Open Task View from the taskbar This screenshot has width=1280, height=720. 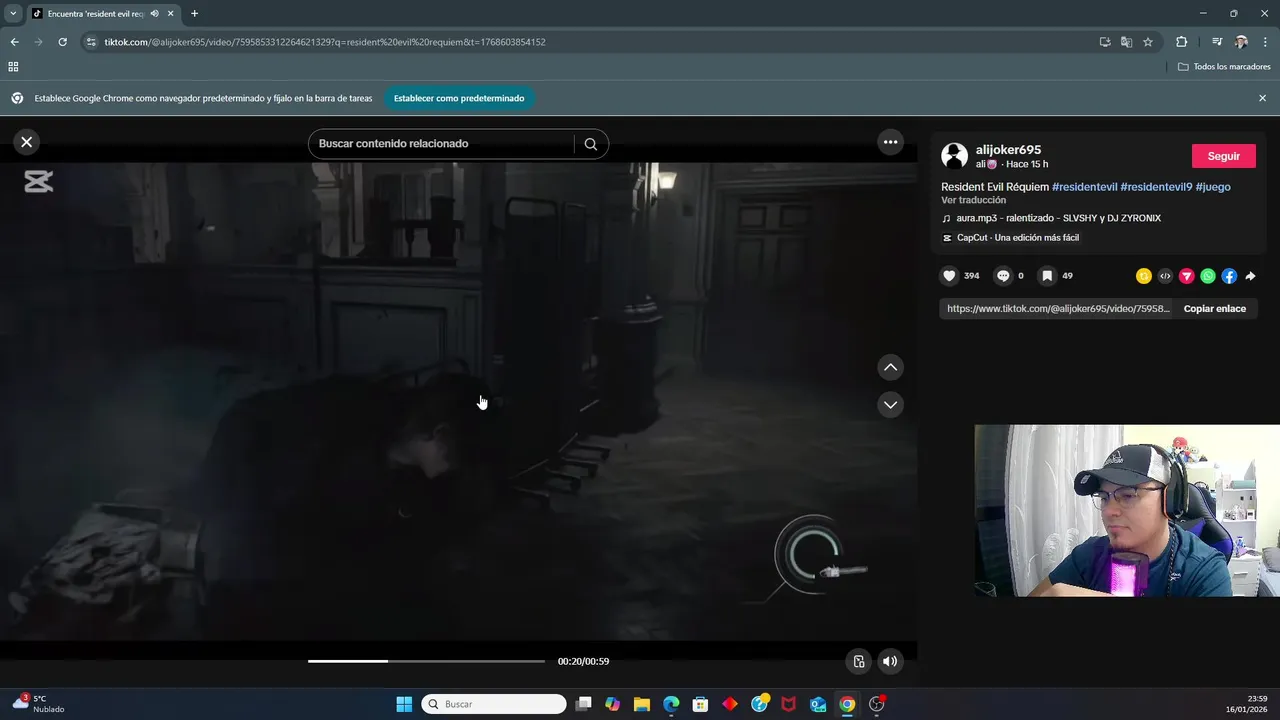click(584, 704)
